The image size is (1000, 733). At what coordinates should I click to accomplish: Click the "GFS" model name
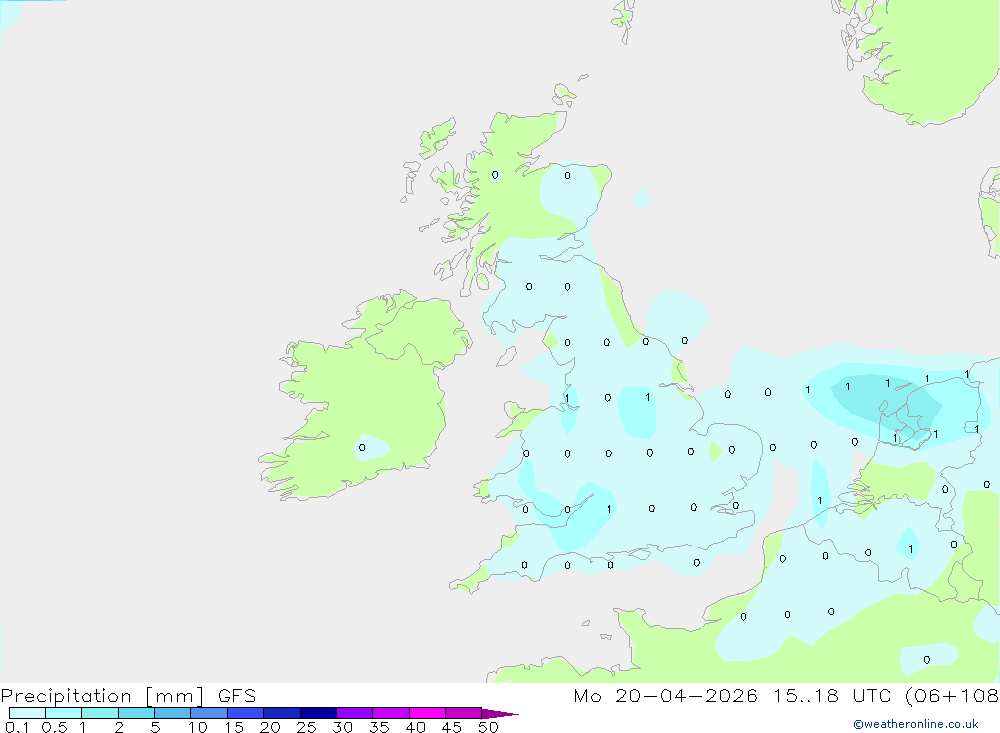237,695
